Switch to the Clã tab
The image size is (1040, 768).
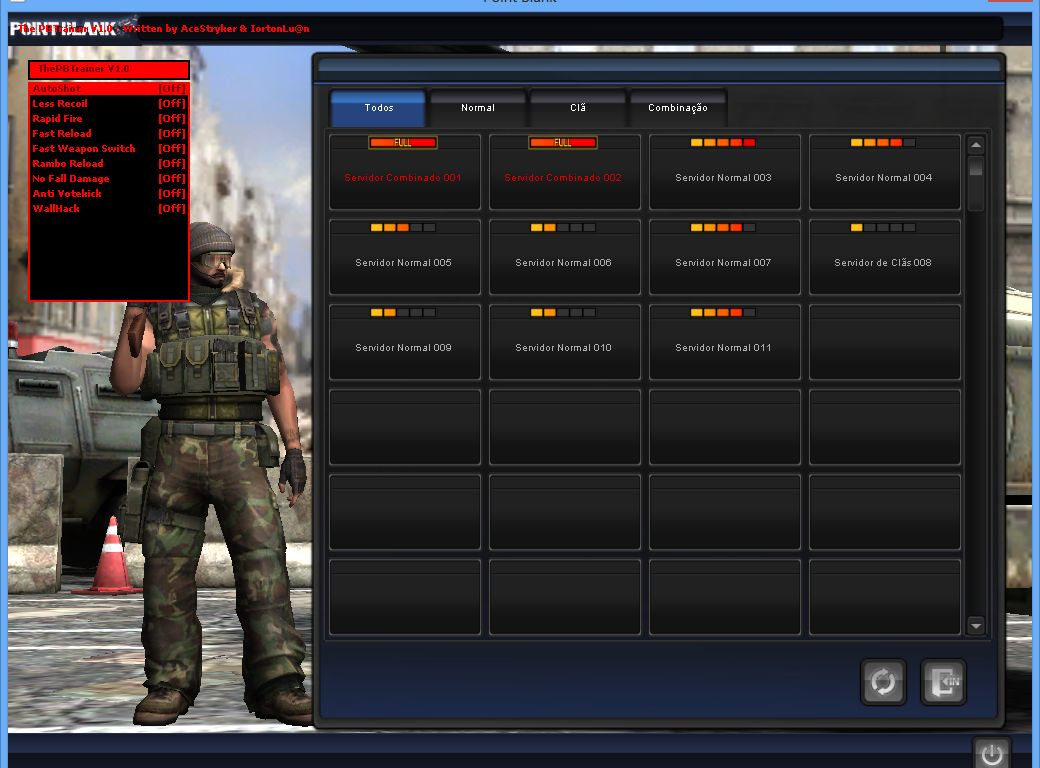[578, 107]
